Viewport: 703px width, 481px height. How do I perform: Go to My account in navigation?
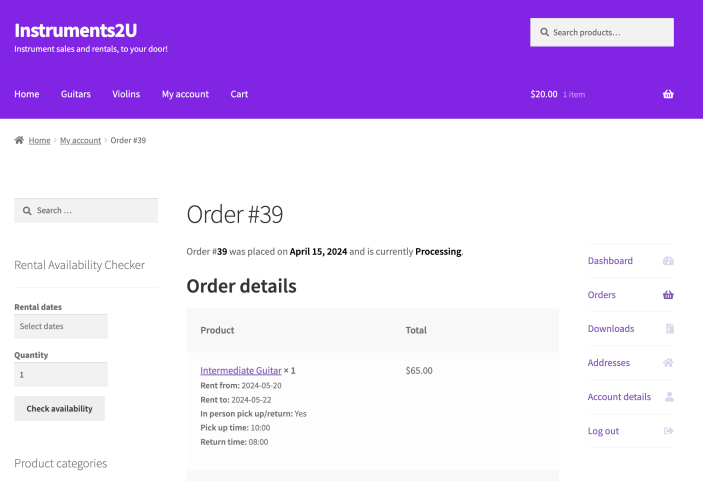[x=185, y=94]
